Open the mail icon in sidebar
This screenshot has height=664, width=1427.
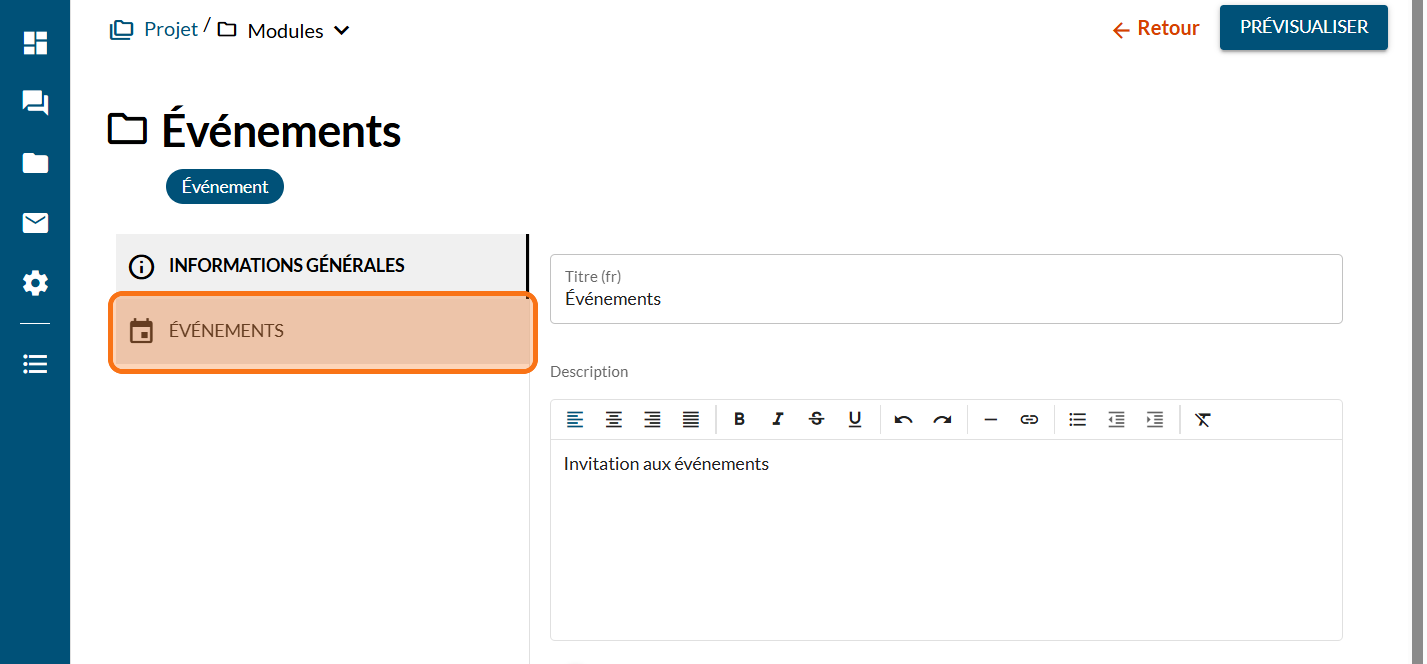[x=35, y=223]
